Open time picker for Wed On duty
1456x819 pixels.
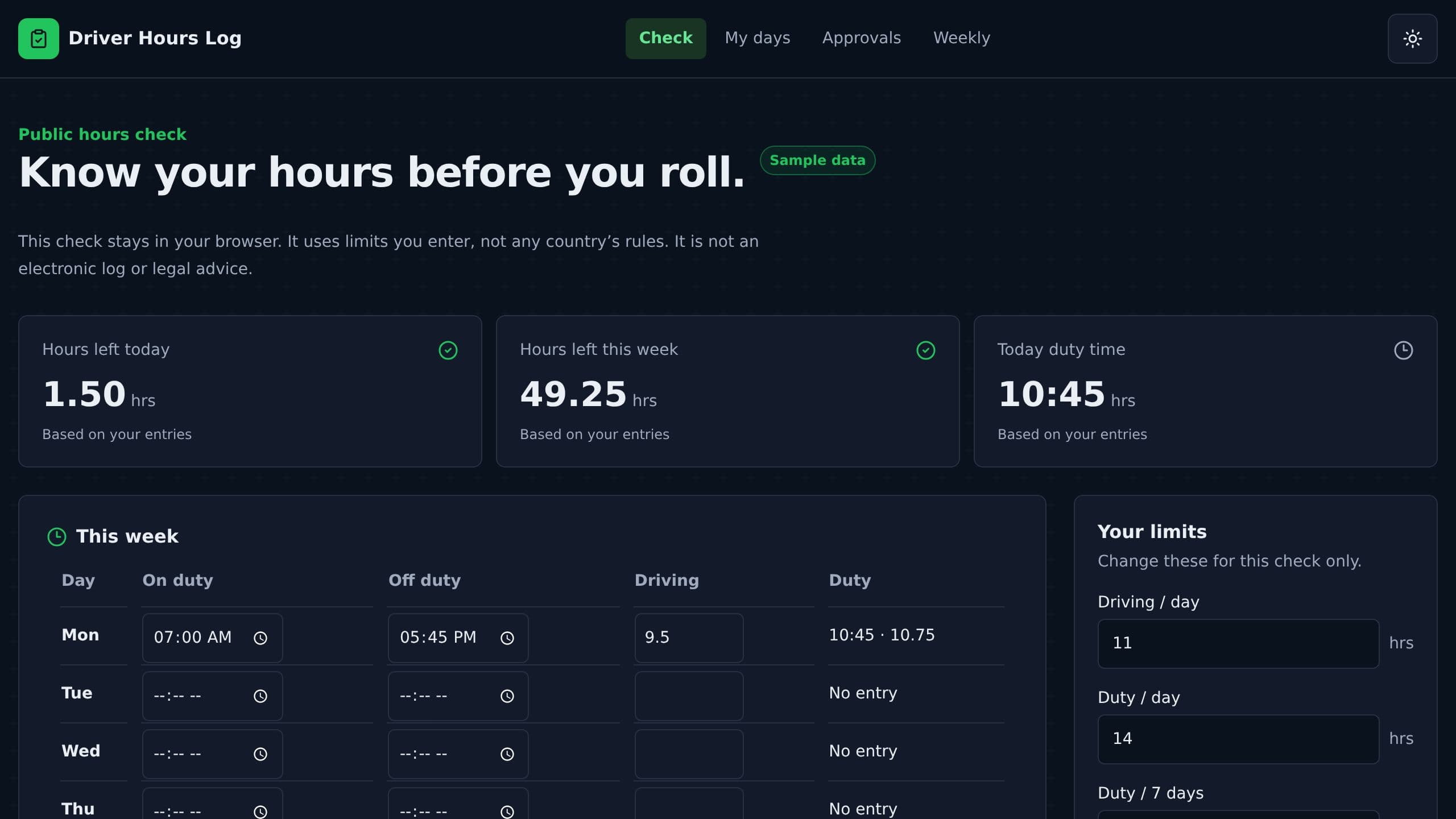(x=260, y=754)
